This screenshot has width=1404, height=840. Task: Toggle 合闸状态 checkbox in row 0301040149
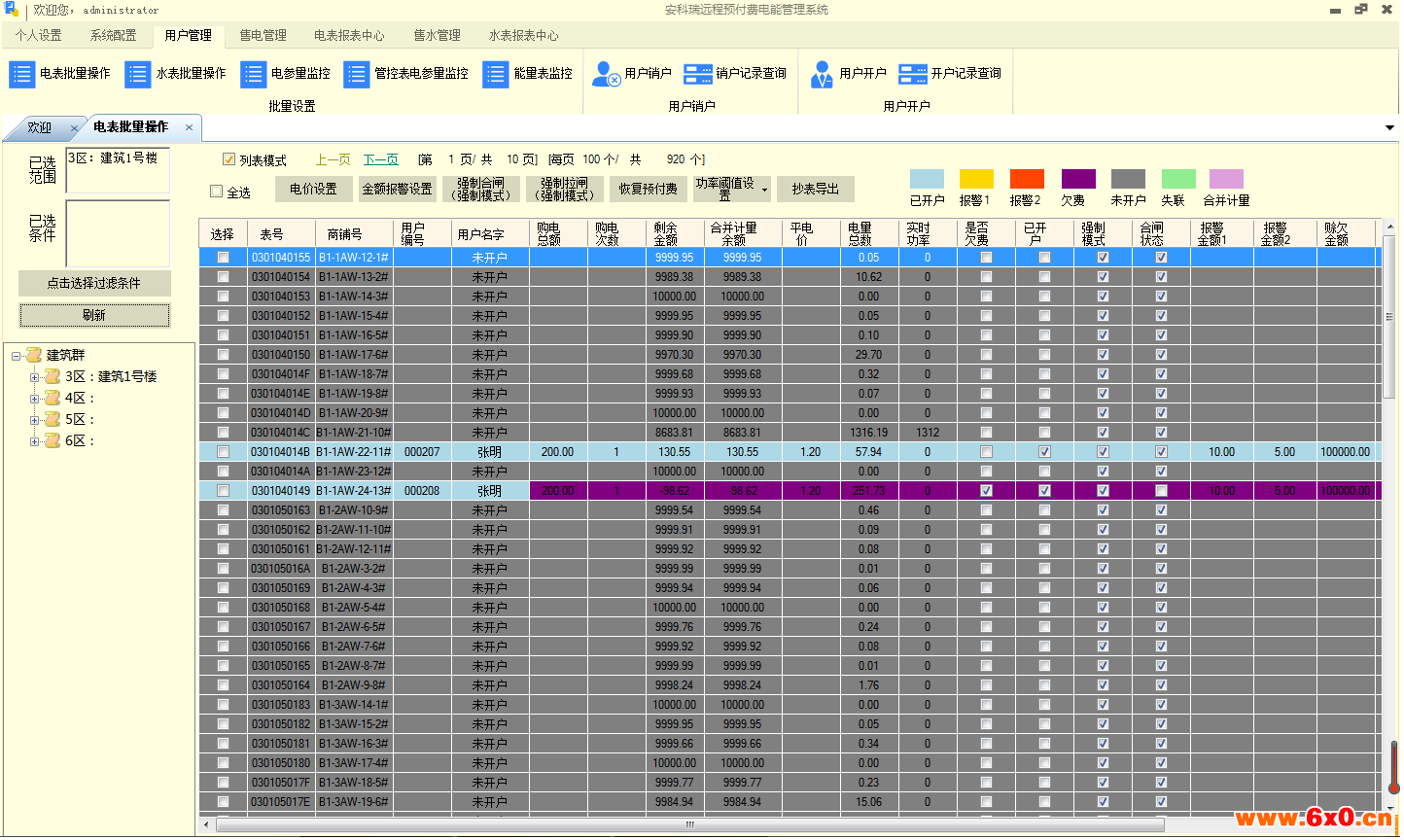(1161, 491)
